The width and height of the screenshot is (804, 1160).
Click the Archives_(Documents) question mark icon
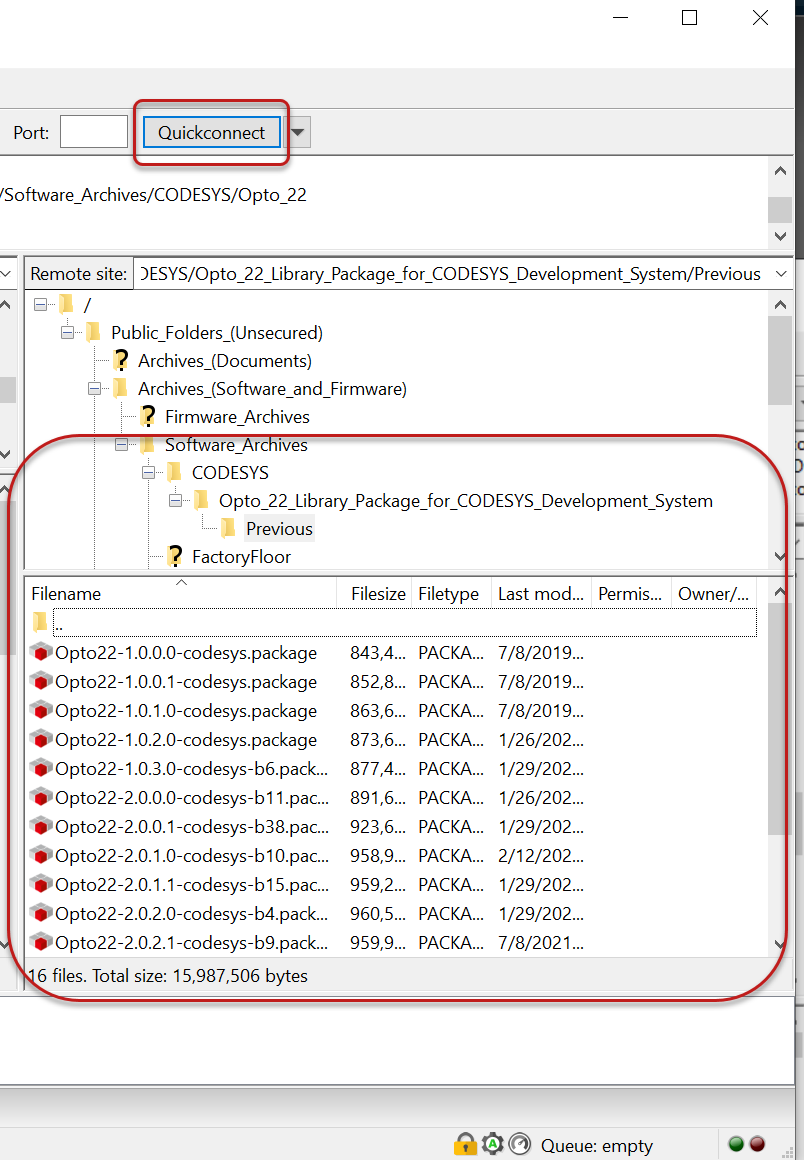pos(121,361)
